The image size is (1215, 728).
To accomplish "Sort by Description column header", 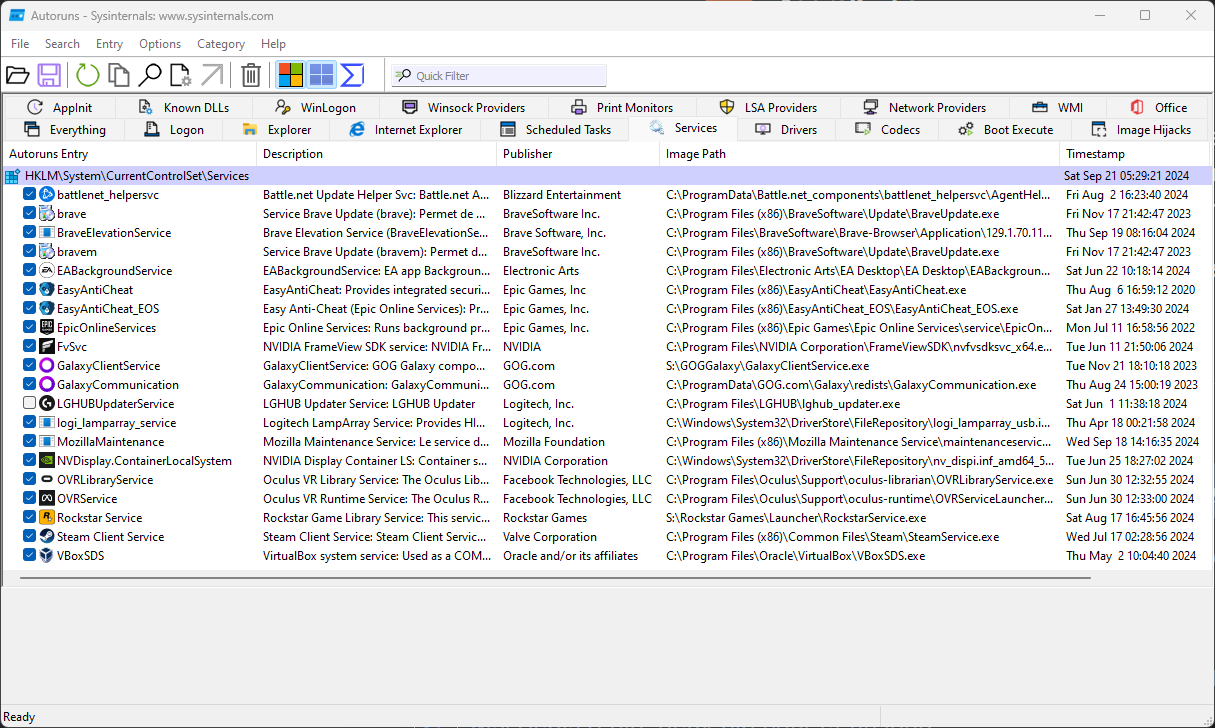I will point(377,154).
